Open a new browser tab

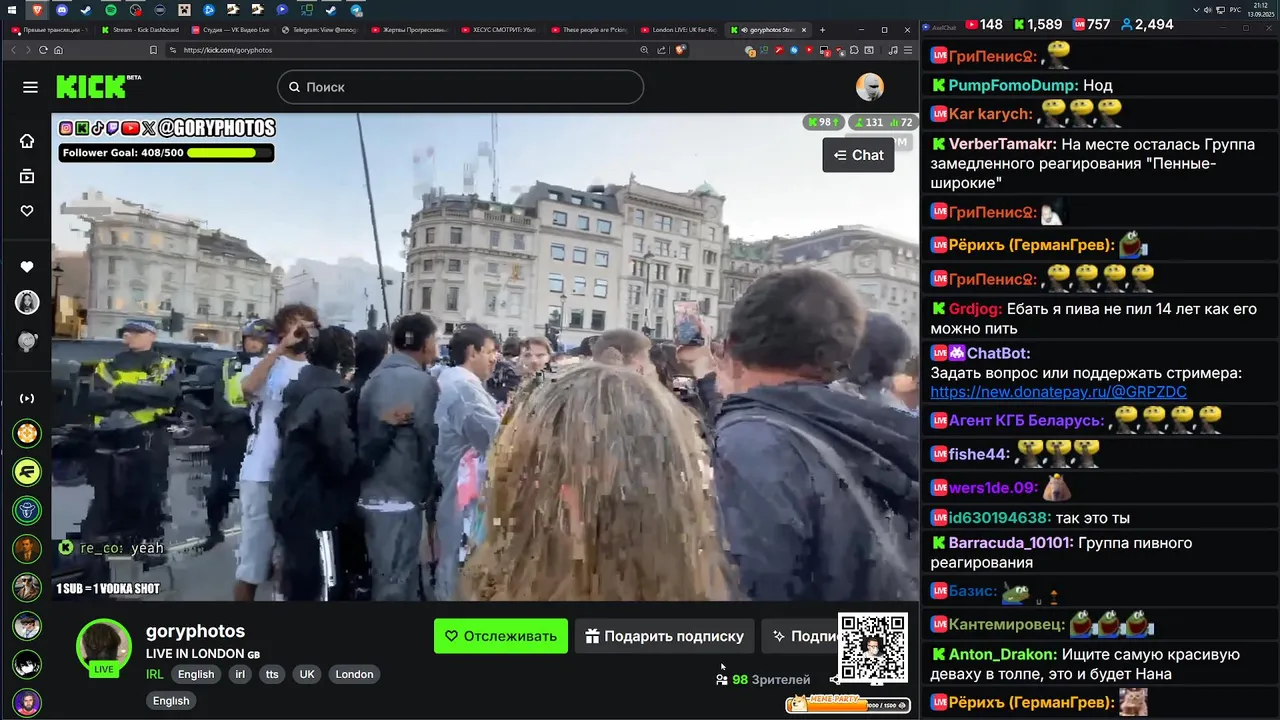click(x=823, y=30)
